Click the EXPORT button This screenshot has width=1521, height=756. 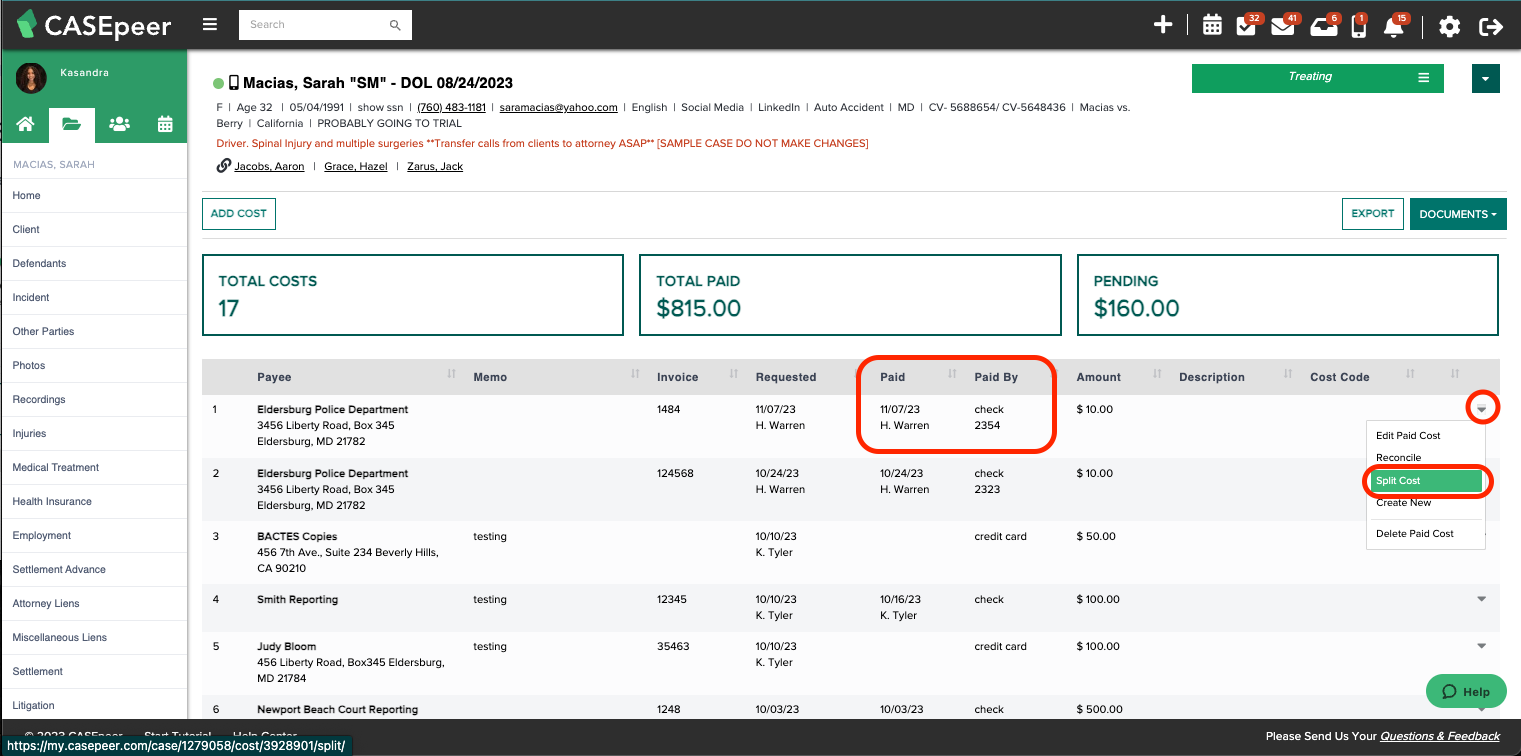(x=1373, y=214)
